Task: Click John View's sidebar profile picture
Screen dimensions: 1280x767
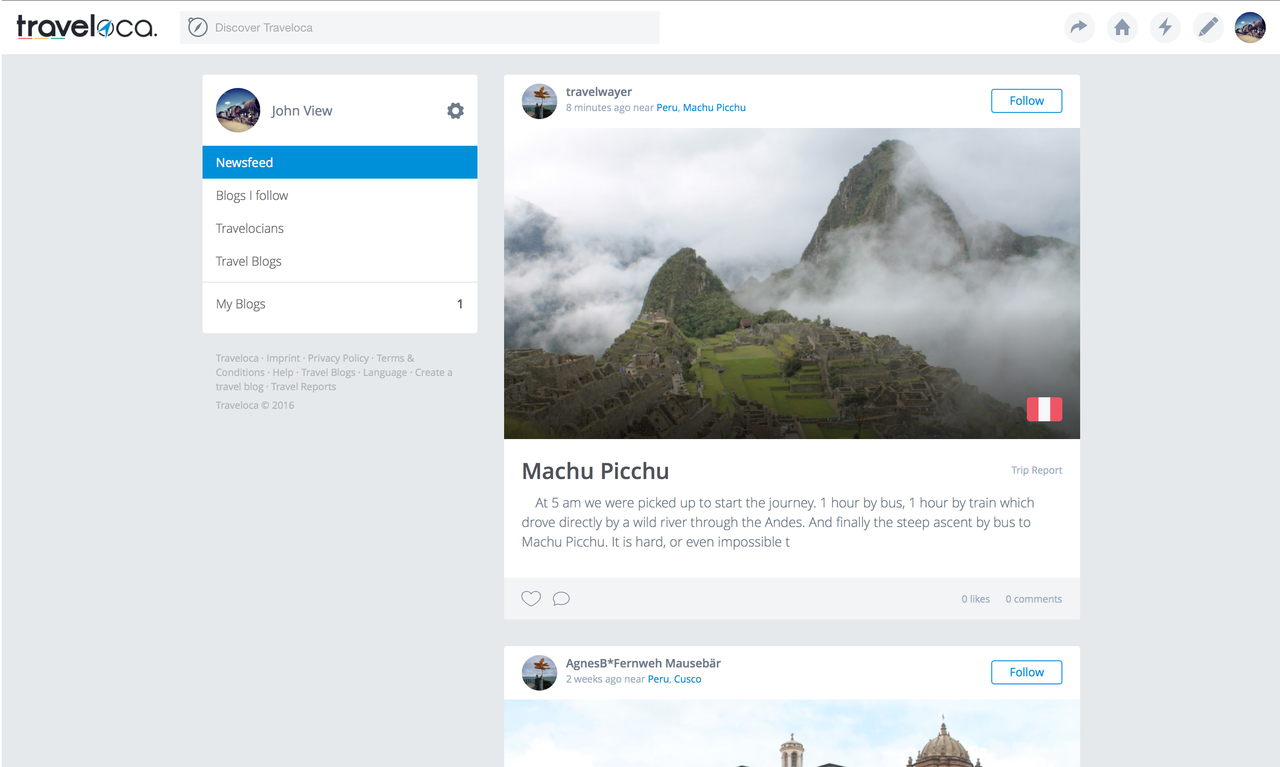Action: pos(238,110)
